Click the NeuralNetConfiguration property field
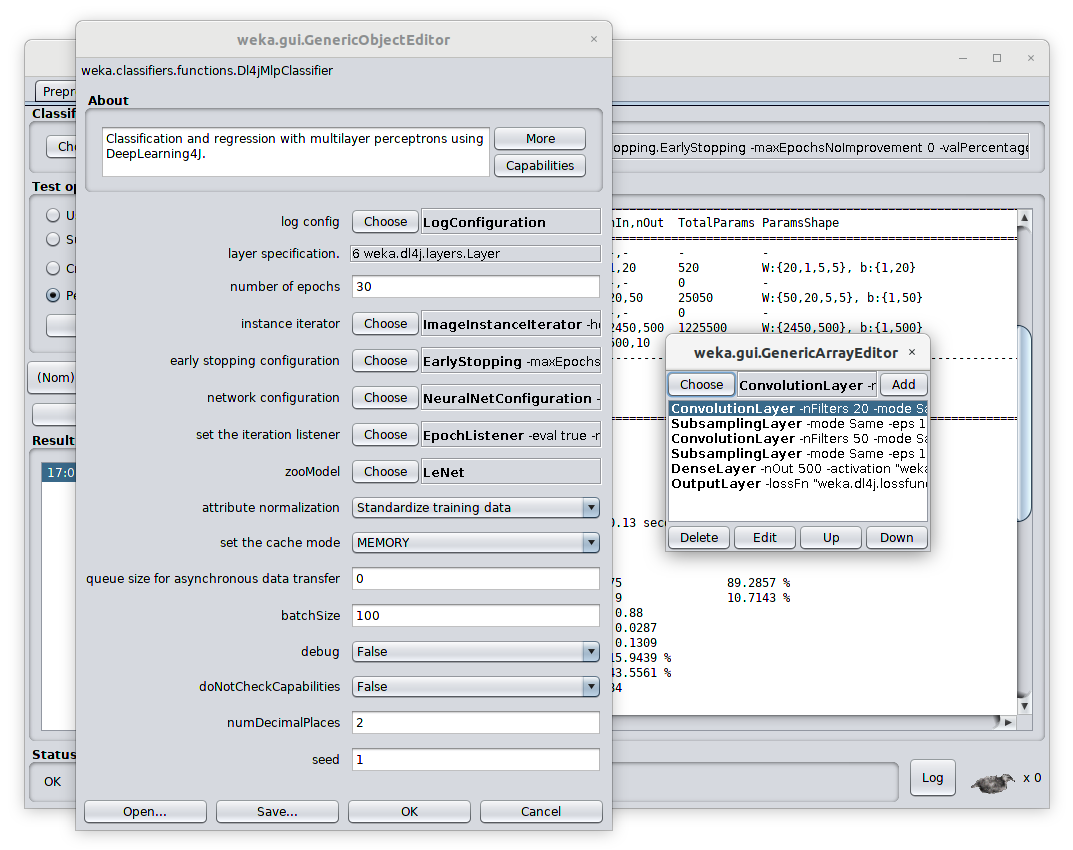Image resolution: width=1073 pixels, height=850 pixels. [510, 398]
